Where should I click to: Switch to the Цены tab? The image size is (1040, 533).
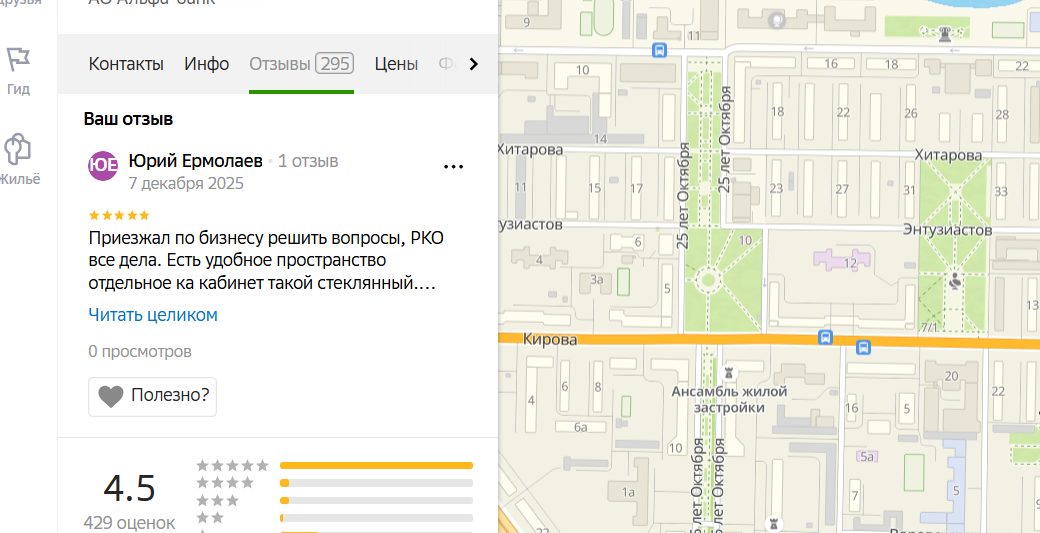(396, 64)
